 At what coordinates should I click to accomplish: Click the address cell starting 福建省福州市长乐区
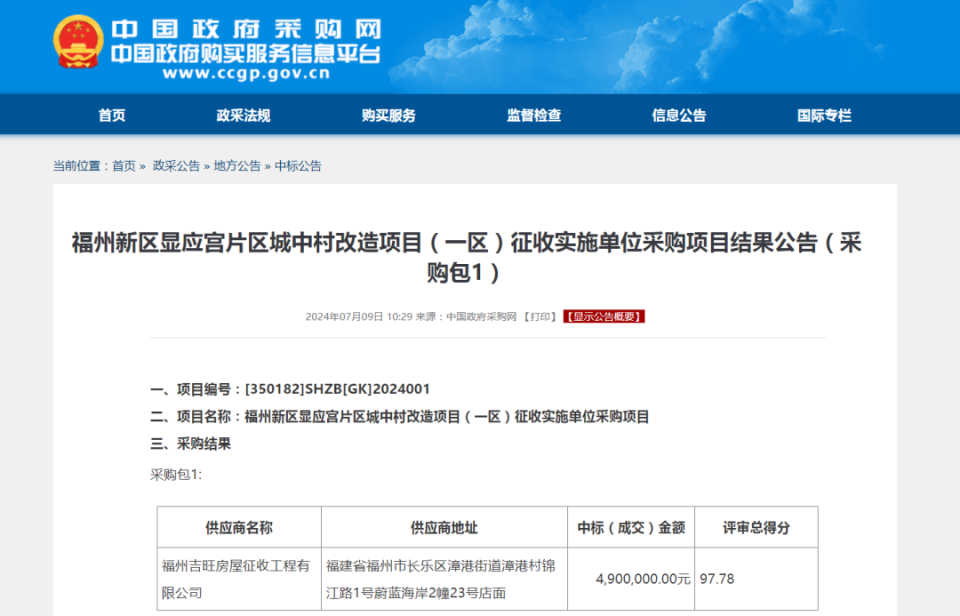444,579
